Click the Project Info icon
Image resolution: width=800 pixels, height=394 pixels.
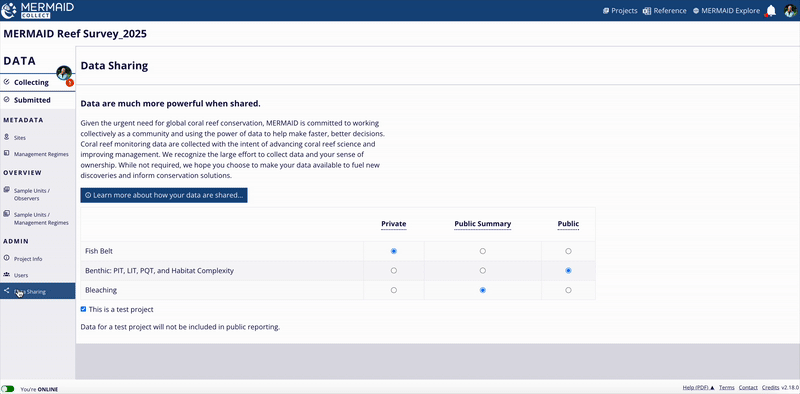click(7, 258)
